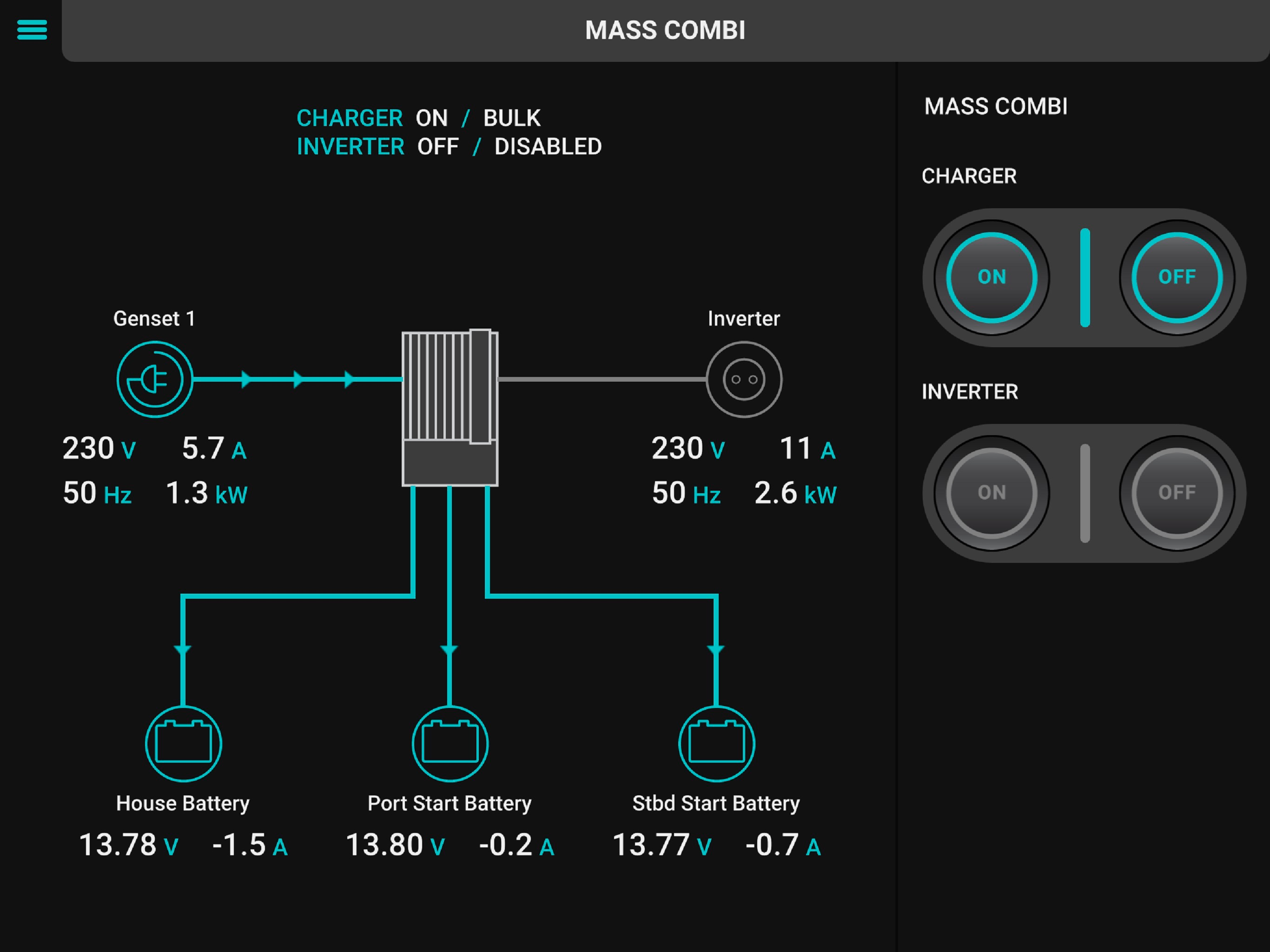Click the 13.77 V Stbd Start voltage
Image resolution: width=1270 pixels, height=952 pixels.
point(662,845)
